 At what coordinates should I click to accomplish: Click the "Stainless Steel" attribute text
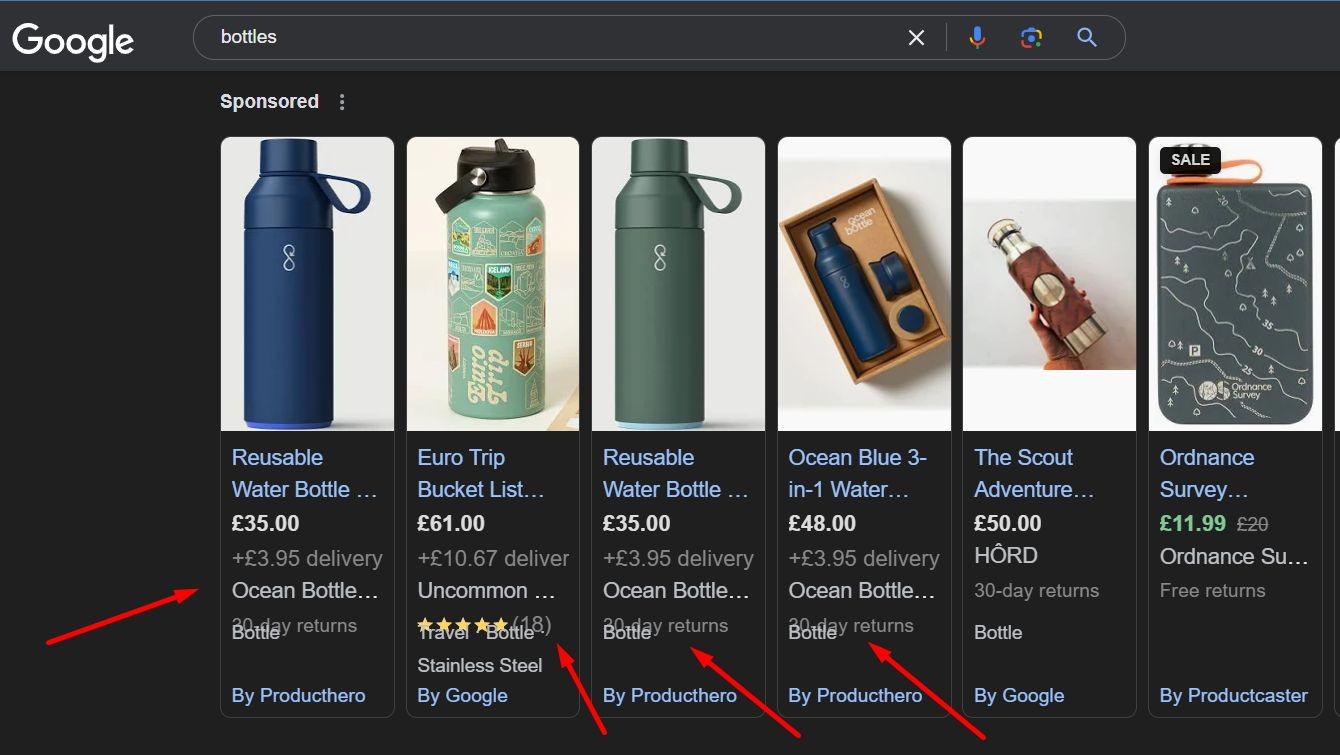tap(480, 665)
